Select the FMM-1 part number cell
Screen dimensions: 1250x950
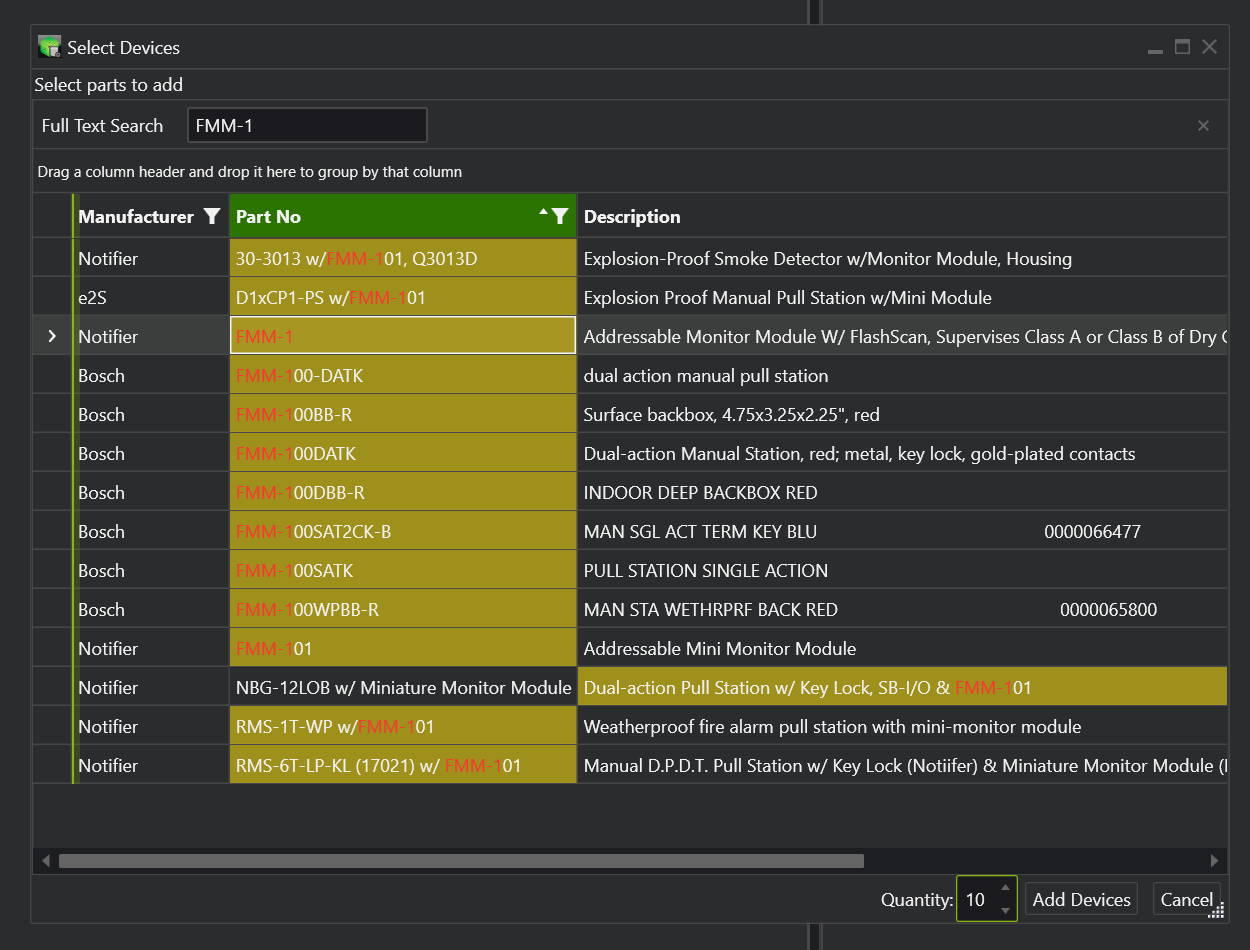click(403, 336)
